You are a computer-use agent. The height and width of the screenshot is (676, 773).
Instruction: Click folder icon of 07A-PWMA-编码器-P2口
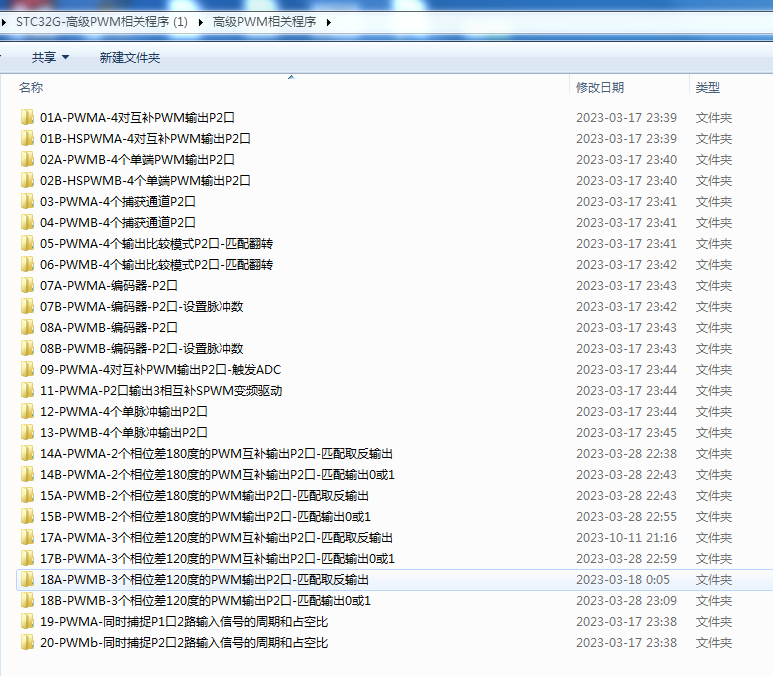[28, 285]
